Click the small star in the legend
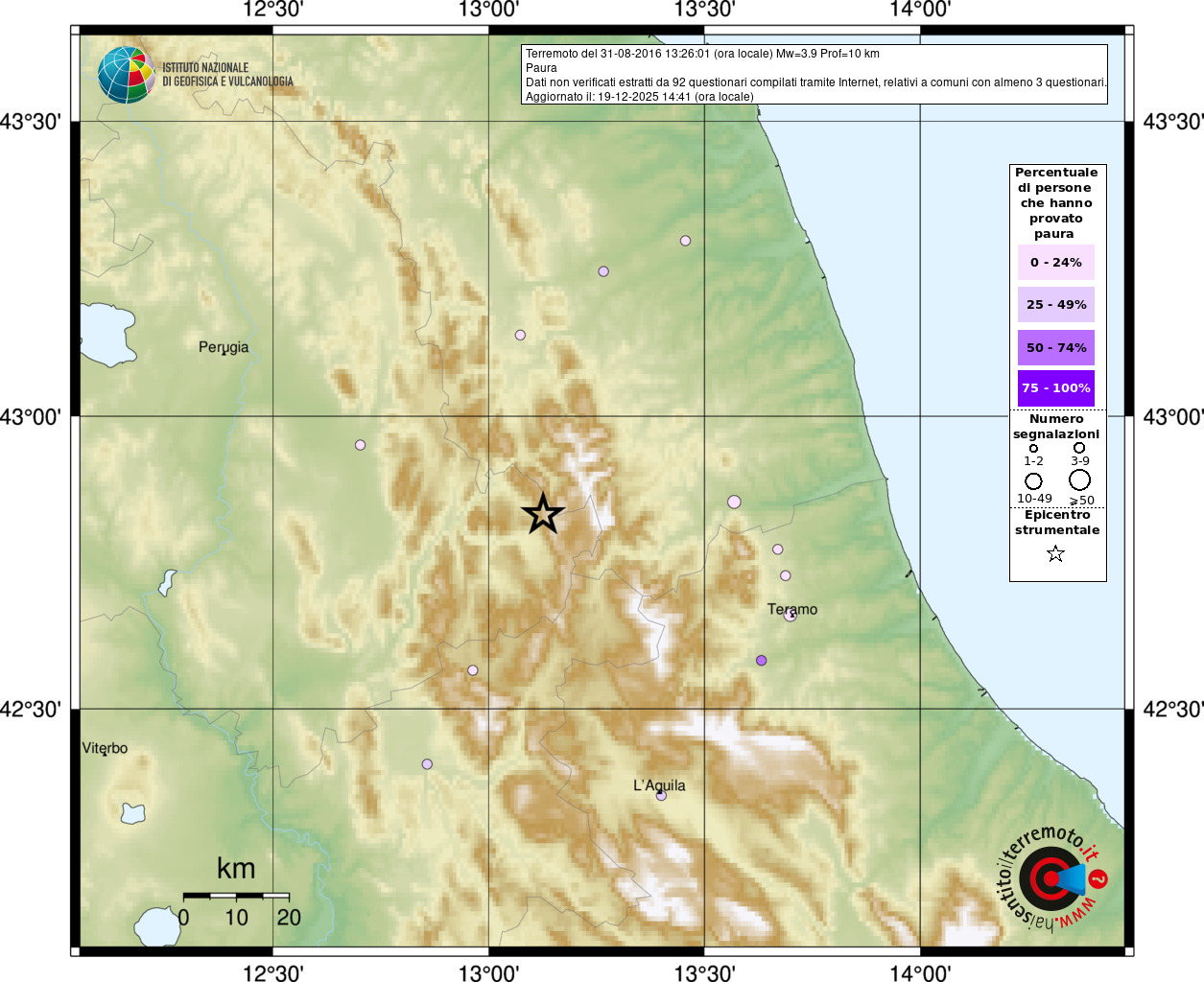This screenshot has width=1204, height=982. [1055, 553]
